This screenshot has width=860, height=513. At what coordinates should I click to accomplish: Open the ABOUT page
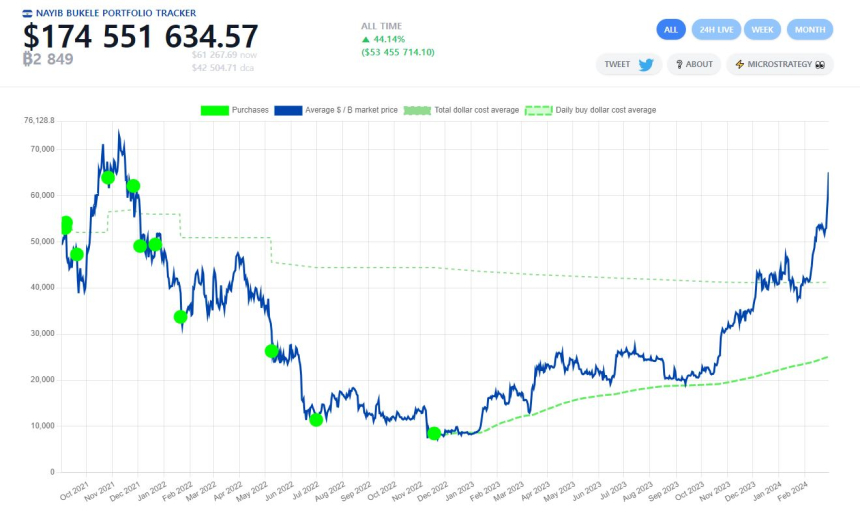point(694,64)
